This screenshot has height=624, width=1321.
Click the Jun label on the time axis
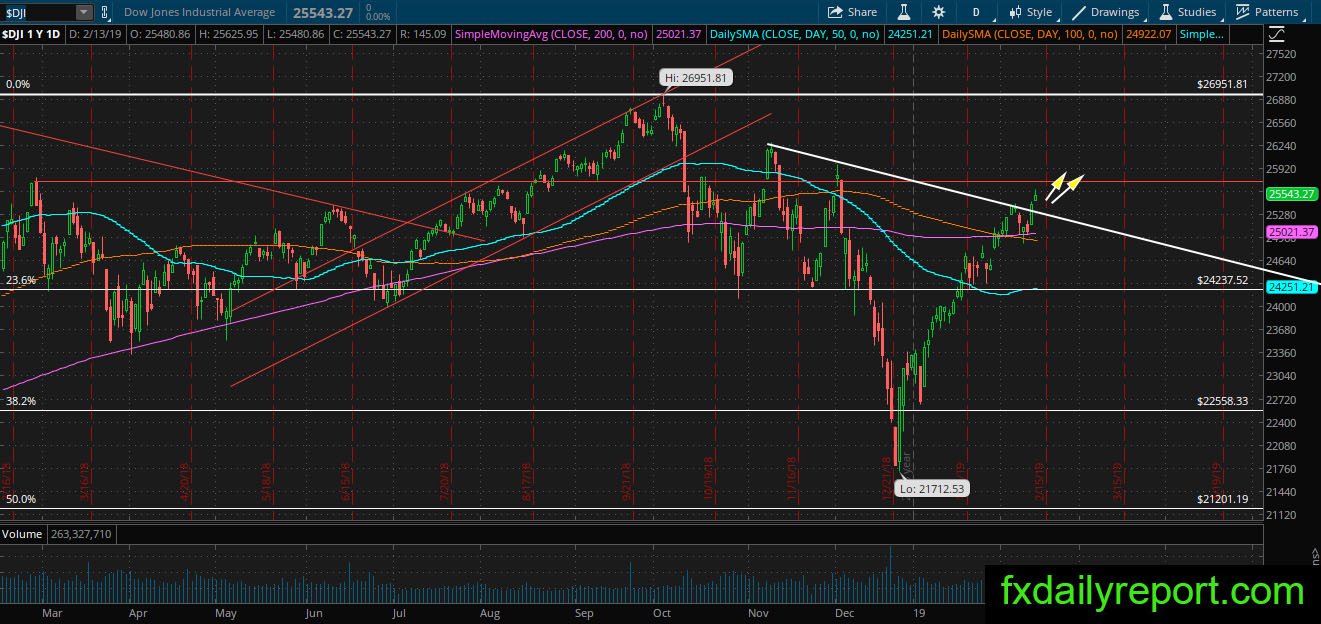pyautogui.click(x=314, y=613)
